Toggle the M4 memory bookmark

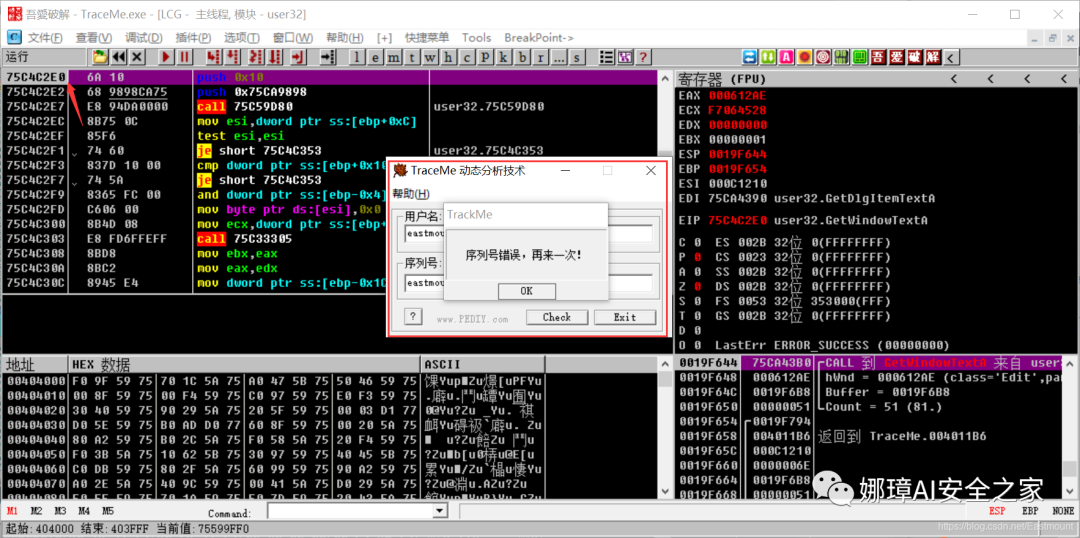pyautogui.click(x=84, y=511)
